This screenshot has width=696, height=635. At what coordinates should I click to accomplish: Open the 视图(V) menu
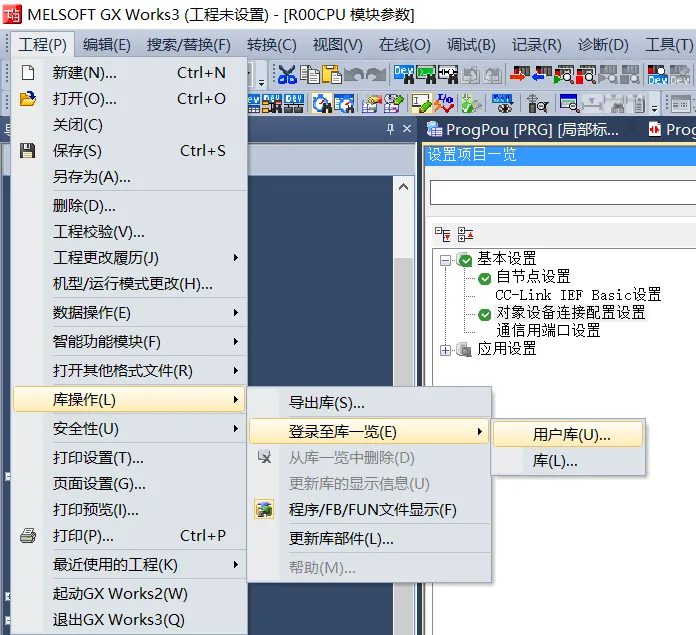337,45
